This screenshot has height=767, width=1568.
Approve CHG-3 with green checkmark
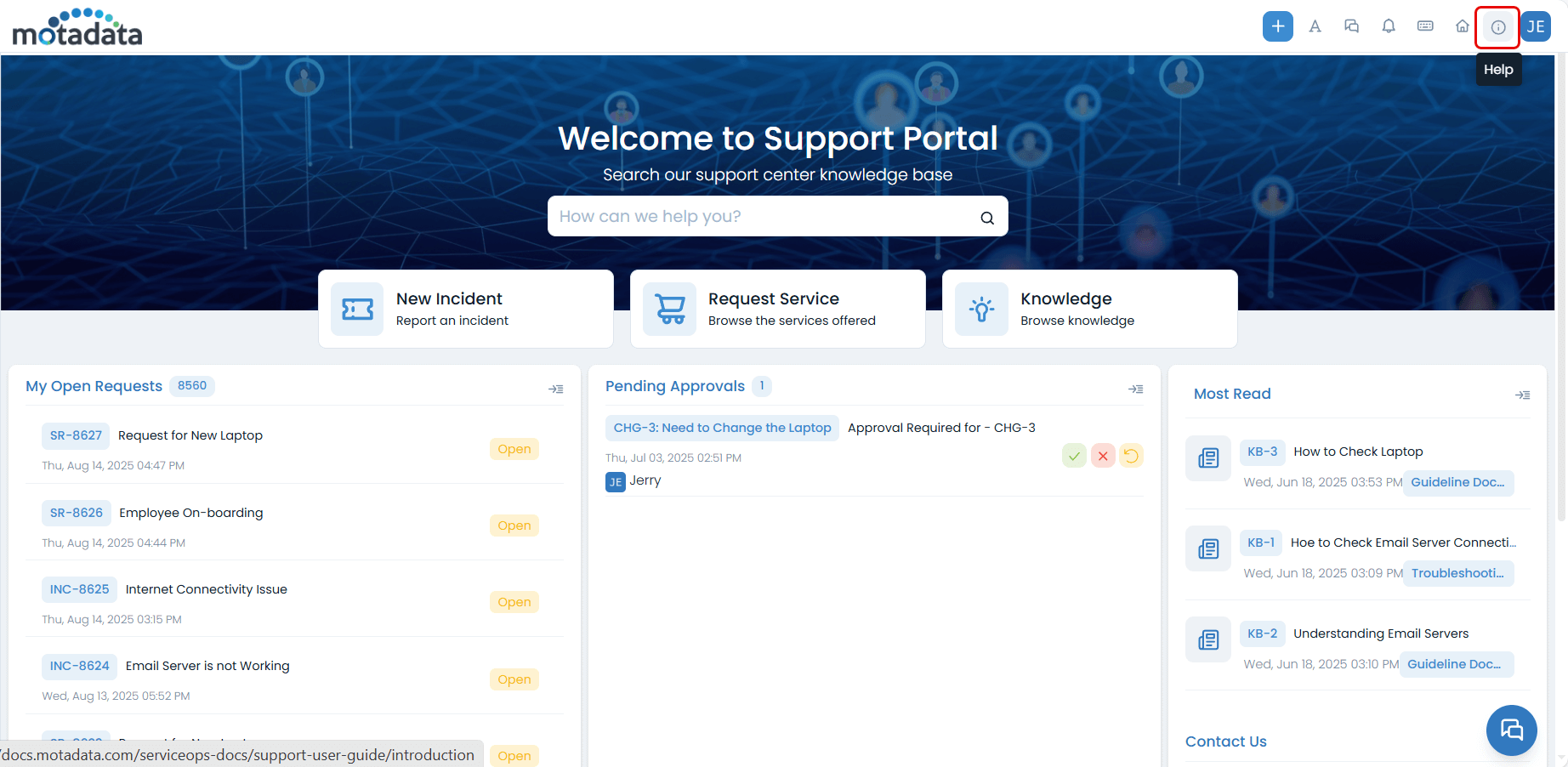coord(1074,456)
